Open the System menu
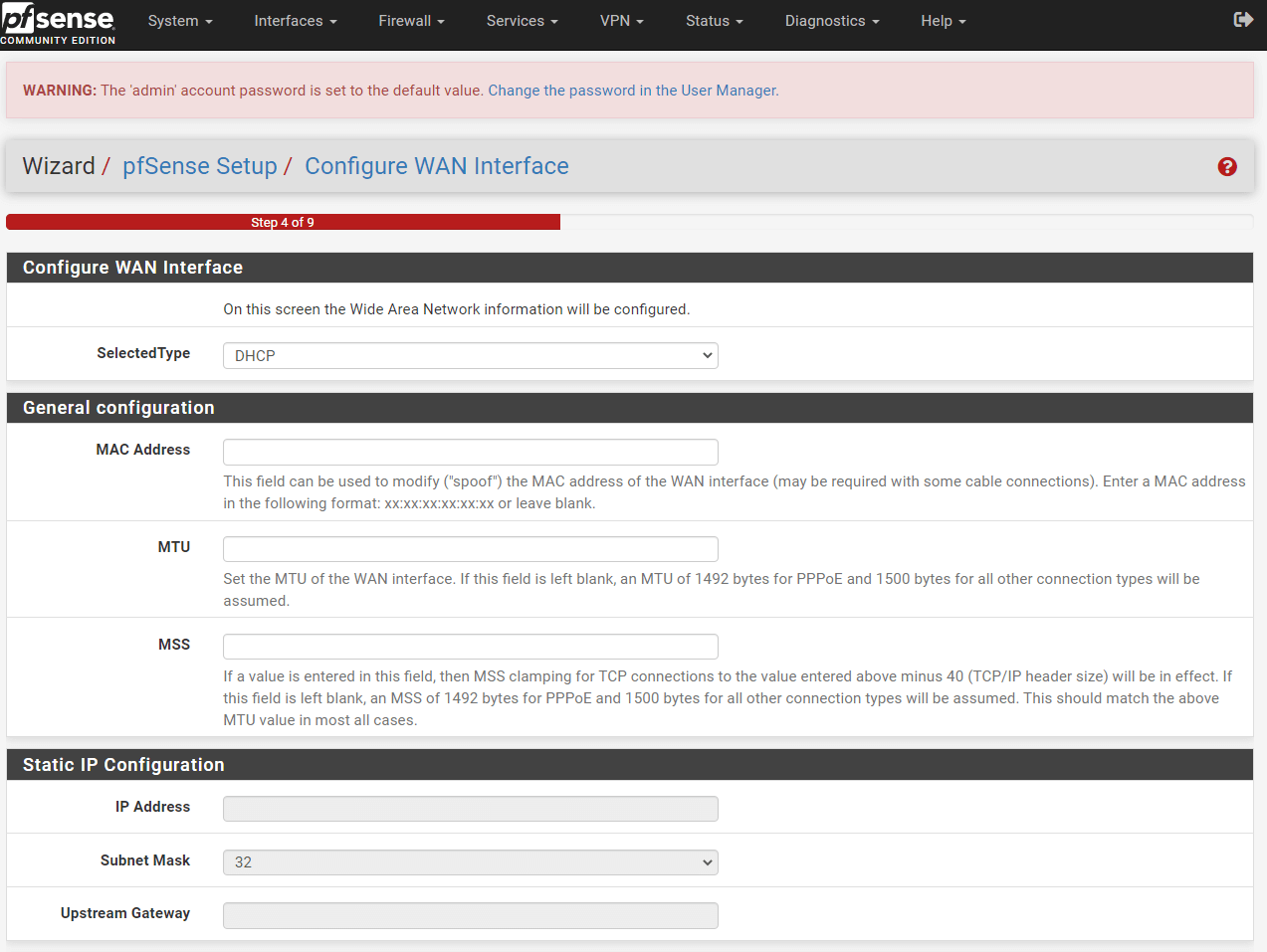 (x=180, y=21)
